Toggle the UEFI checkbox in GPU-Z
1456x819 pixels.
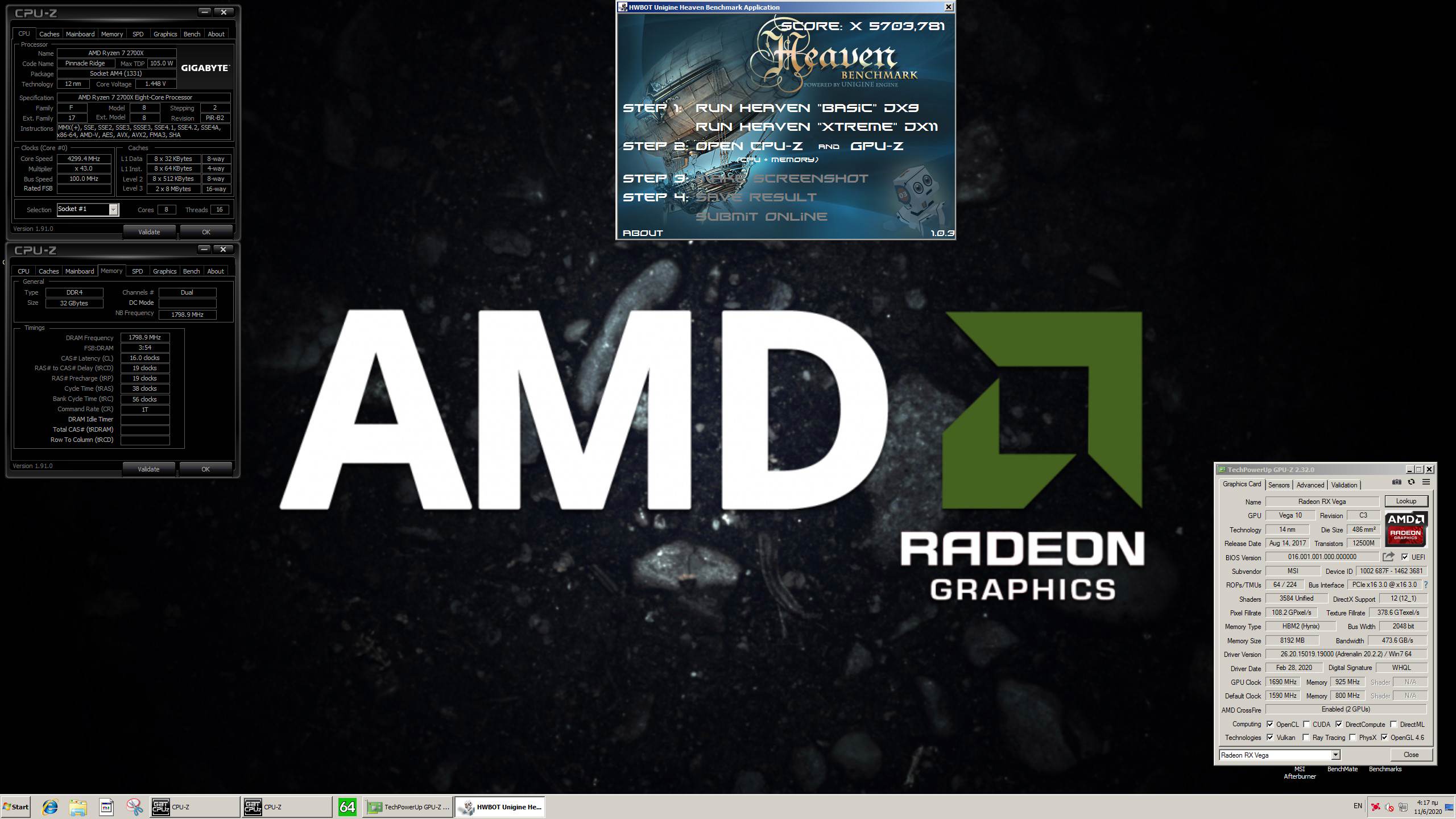coord(1405,557)
